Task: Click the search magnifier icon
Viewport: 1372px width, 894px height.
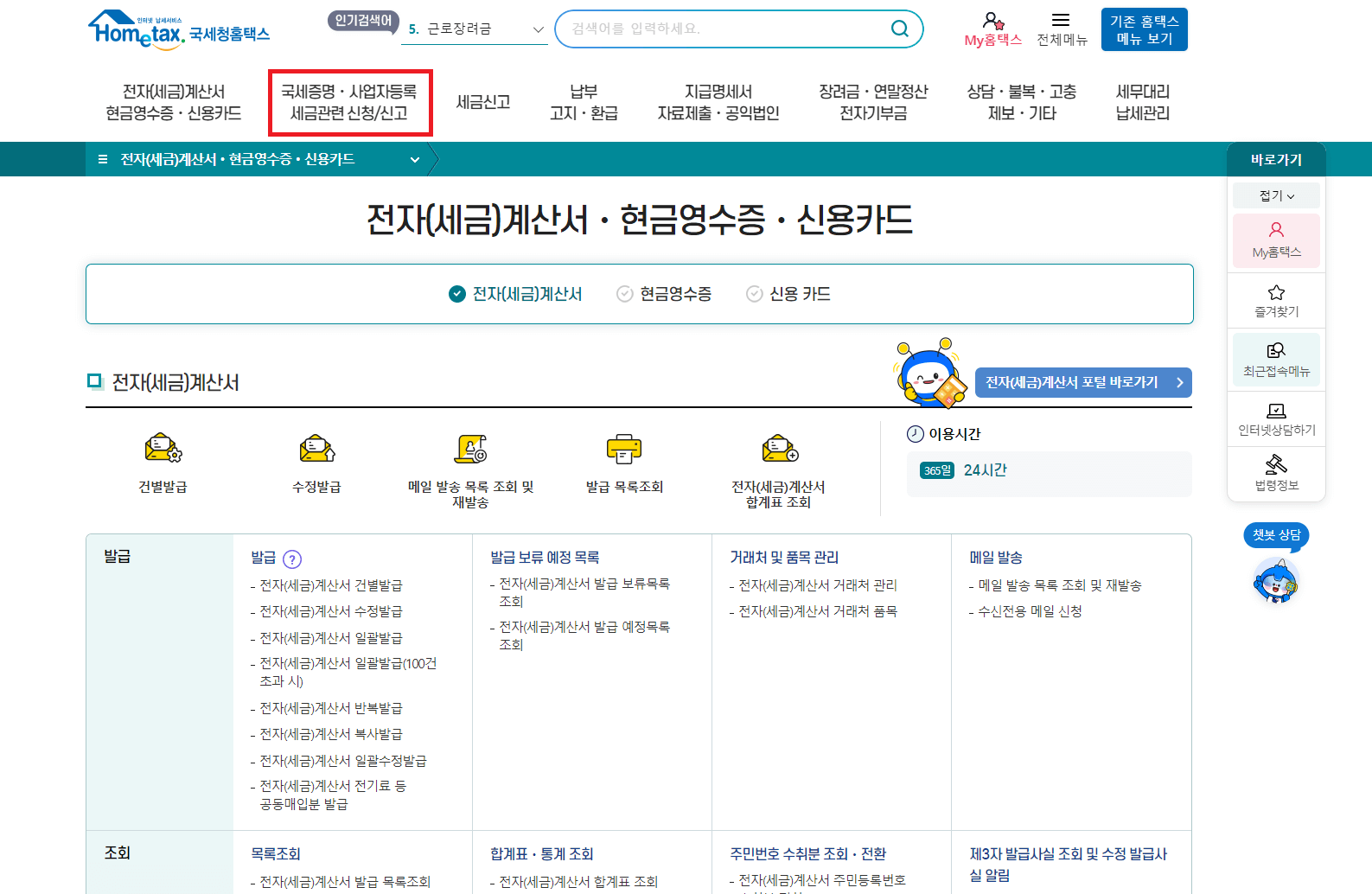Action: click(900, 29)
